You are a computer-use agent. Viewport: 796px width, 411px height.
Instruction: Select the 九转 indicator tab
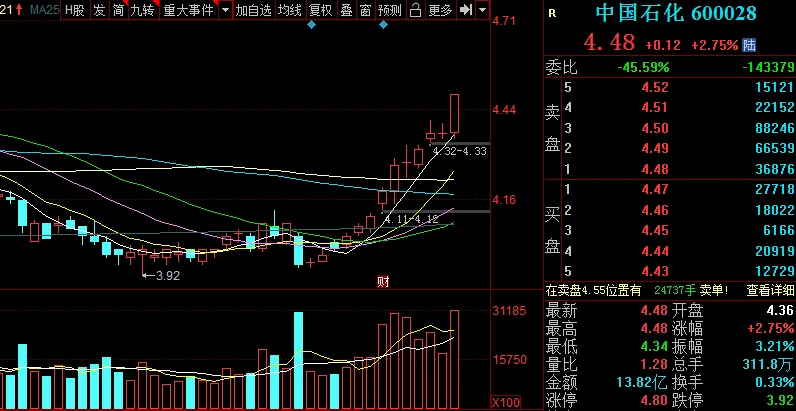pyautogui.click(x=142, y=10)
